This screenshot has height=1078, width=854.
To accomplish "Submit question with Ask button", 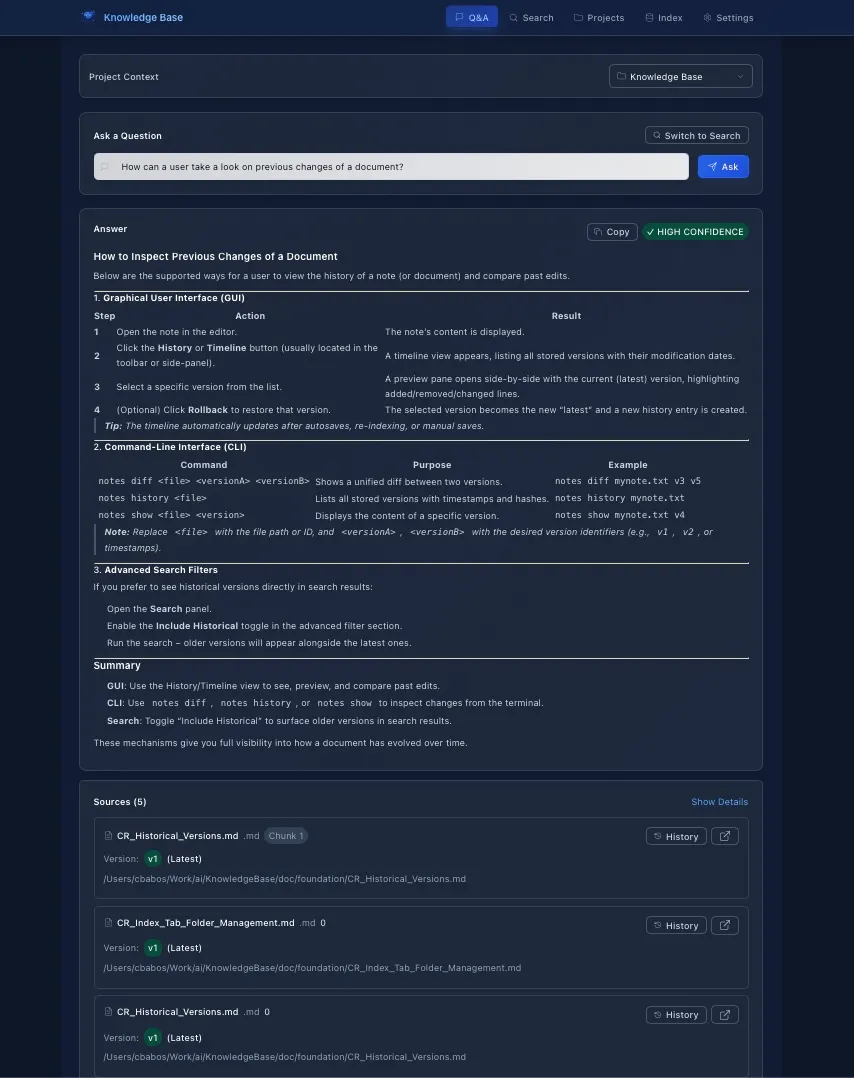I will pos(723,166).
